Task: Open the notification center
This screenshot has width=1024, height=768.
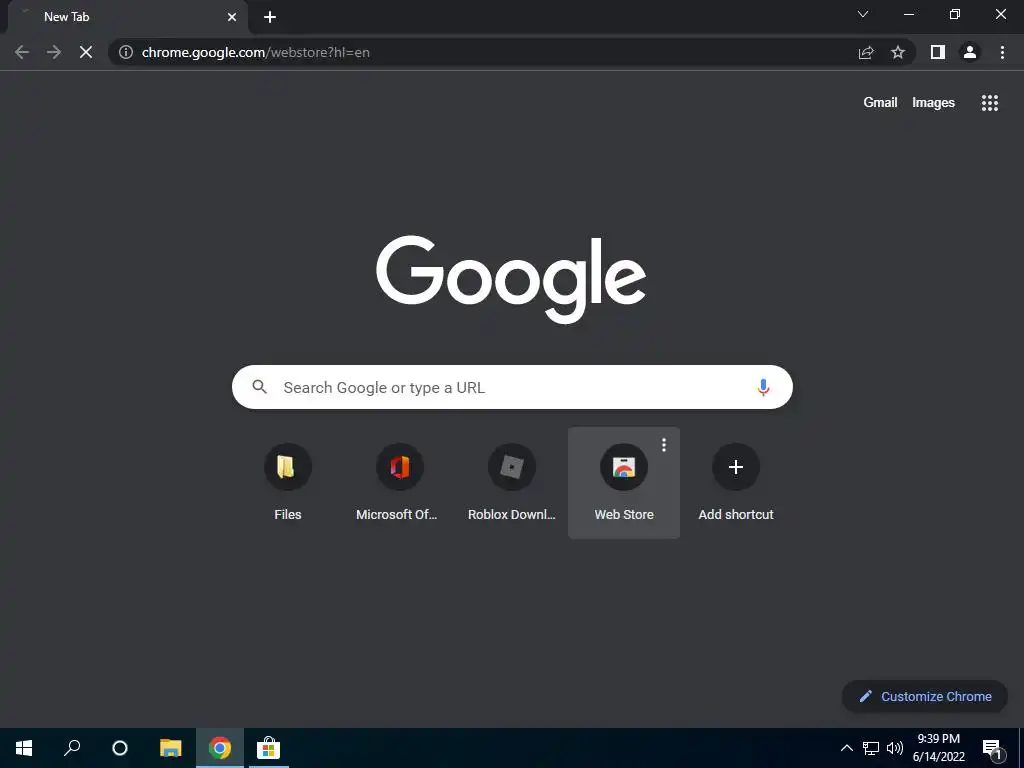Action: pos(992,749)
